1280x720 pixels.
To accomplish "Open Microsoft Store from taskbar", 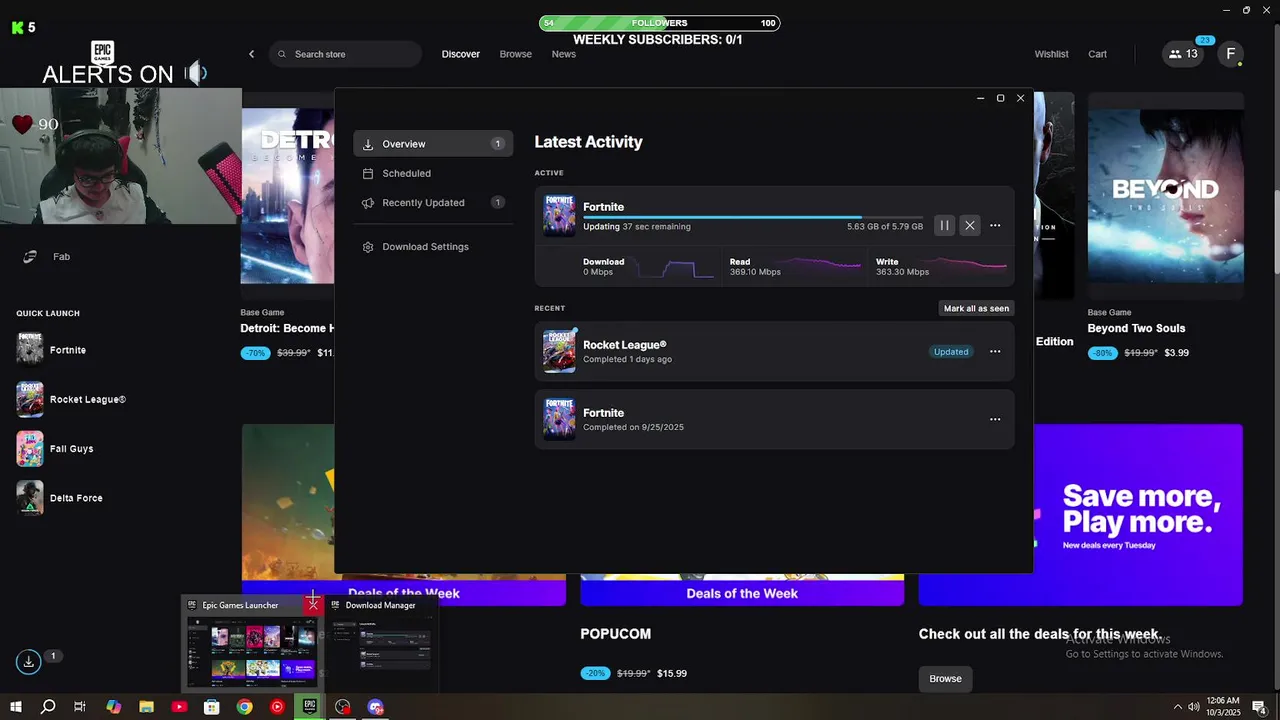I will click(x=211, y=707).
